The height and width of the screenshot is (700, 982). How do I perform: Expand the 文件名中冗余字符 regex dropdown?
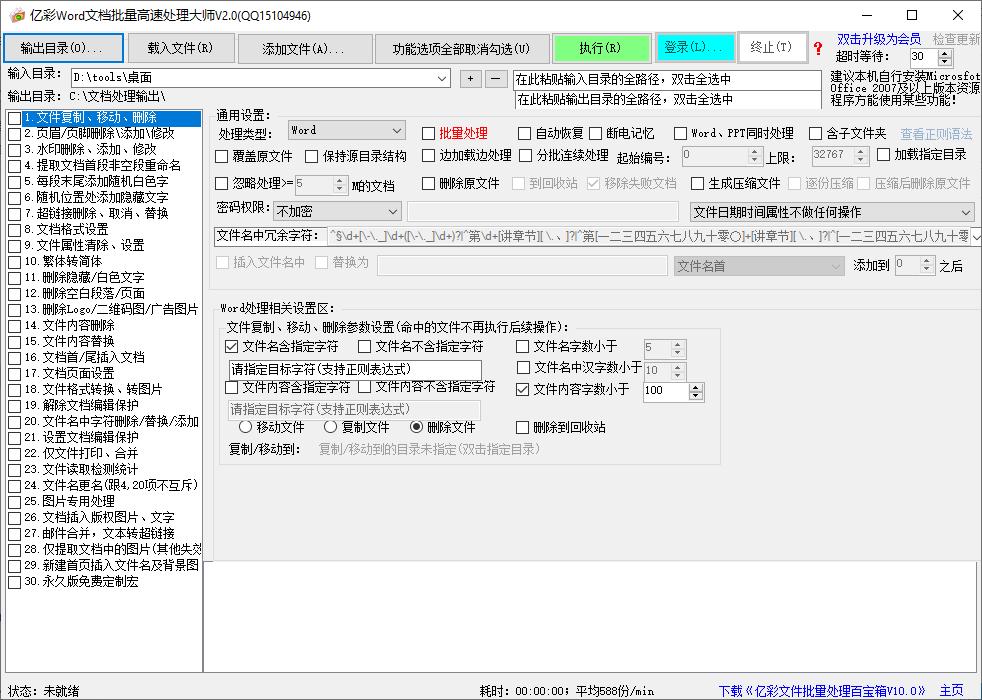pyautogui.click(x=976, y=237)
